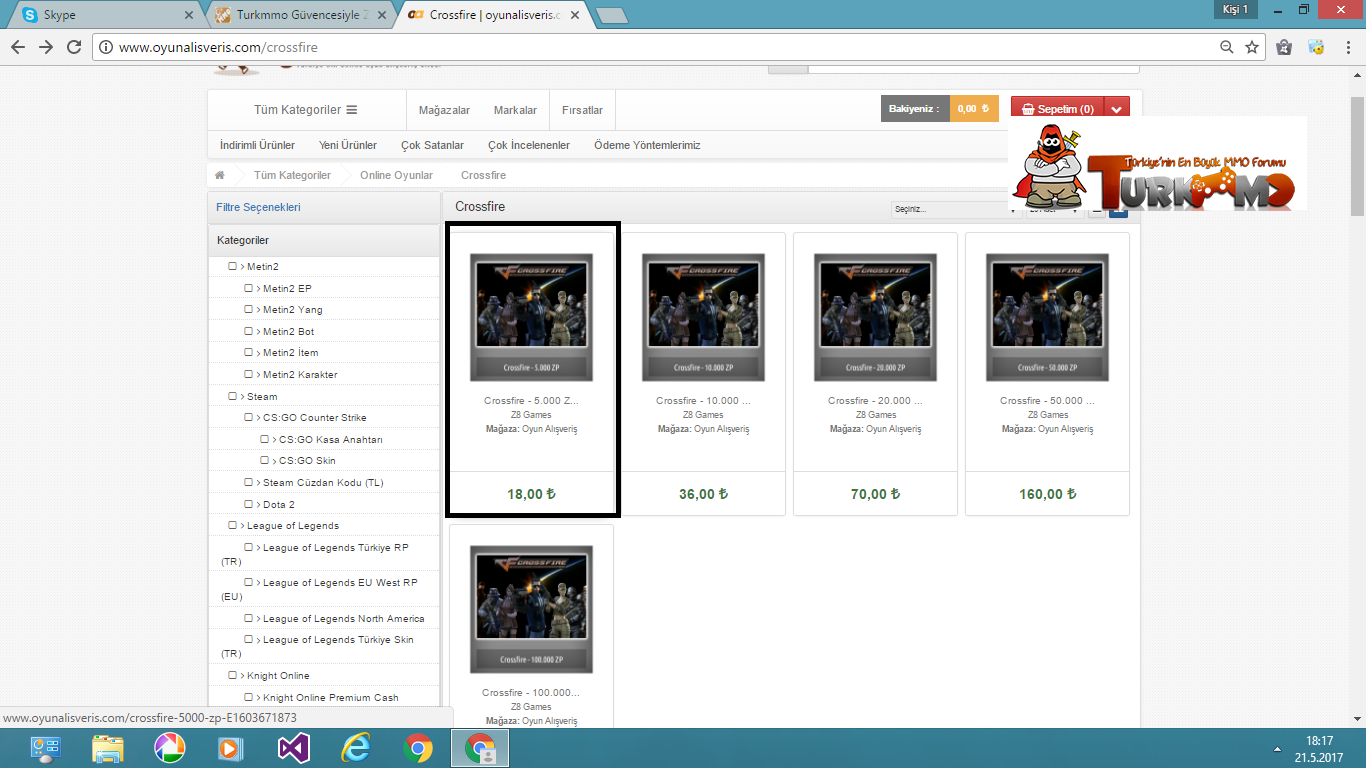Select the Metin2 Bot checkbox
Viewport: 1366px width, 768px height.
[x=249, y=331]
